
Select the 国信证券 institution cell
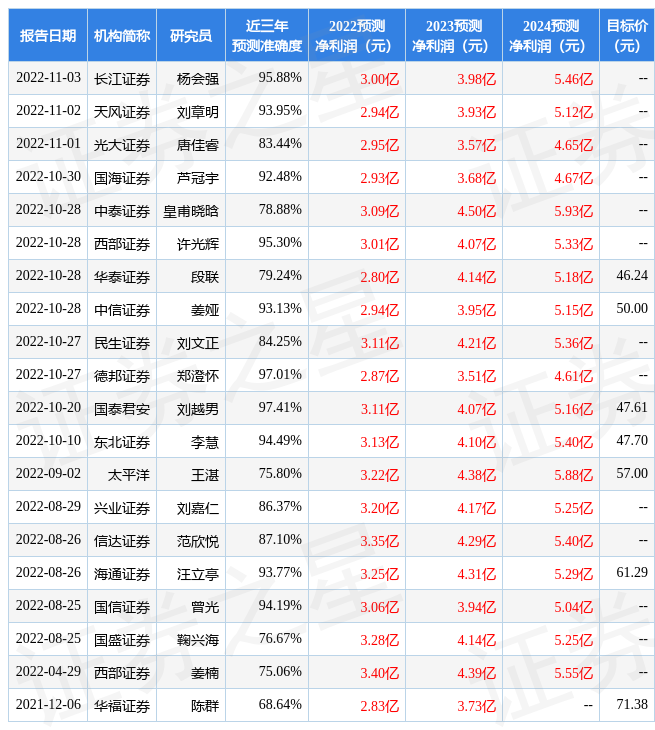pyautogui.click(x=122, y=607)
